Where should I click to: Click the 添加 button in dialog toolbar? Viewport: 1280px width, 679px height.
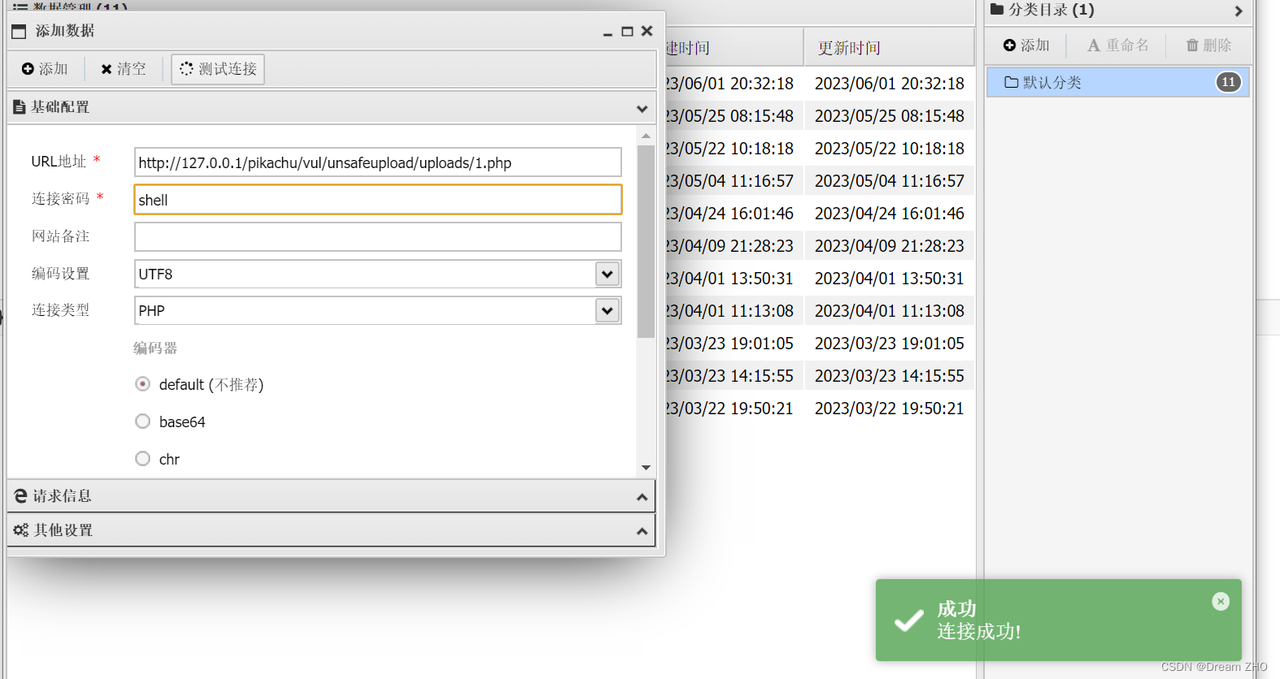[45, 69]
